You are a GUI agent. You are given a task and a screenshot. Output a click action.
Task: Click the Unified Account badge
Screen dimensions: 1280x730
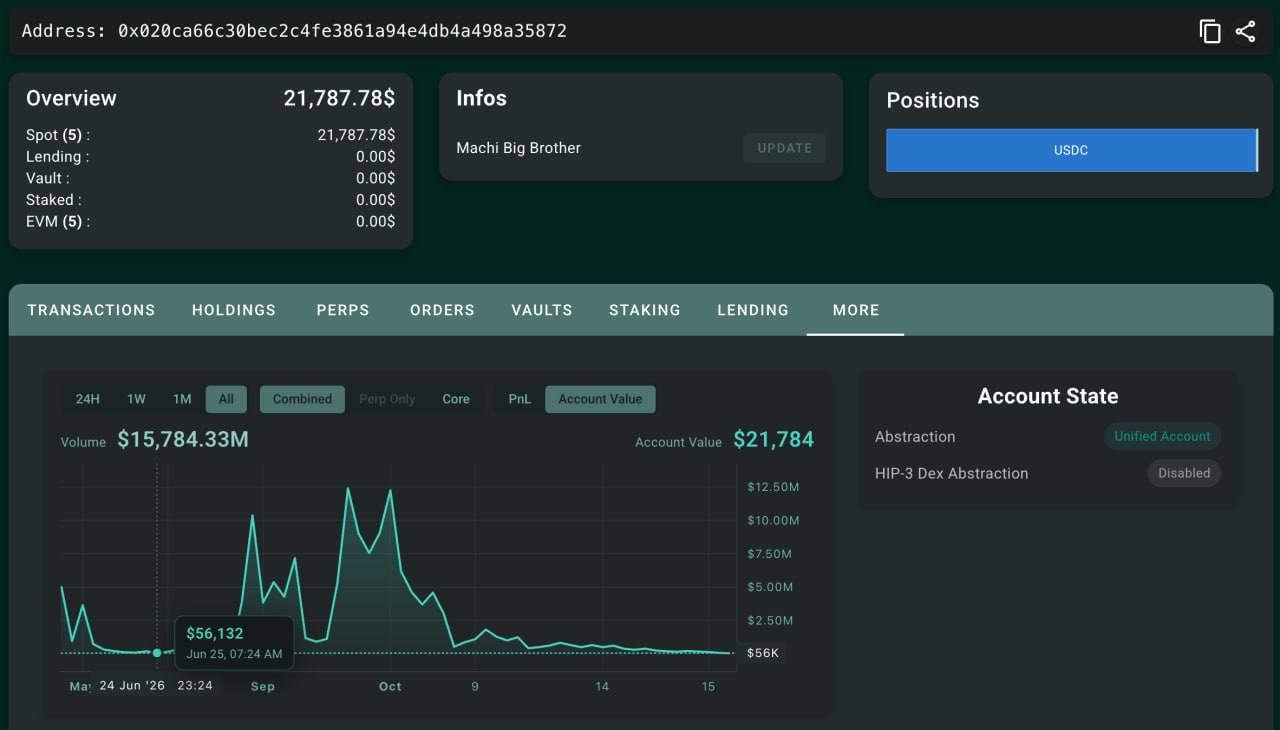coord(1162,436)
